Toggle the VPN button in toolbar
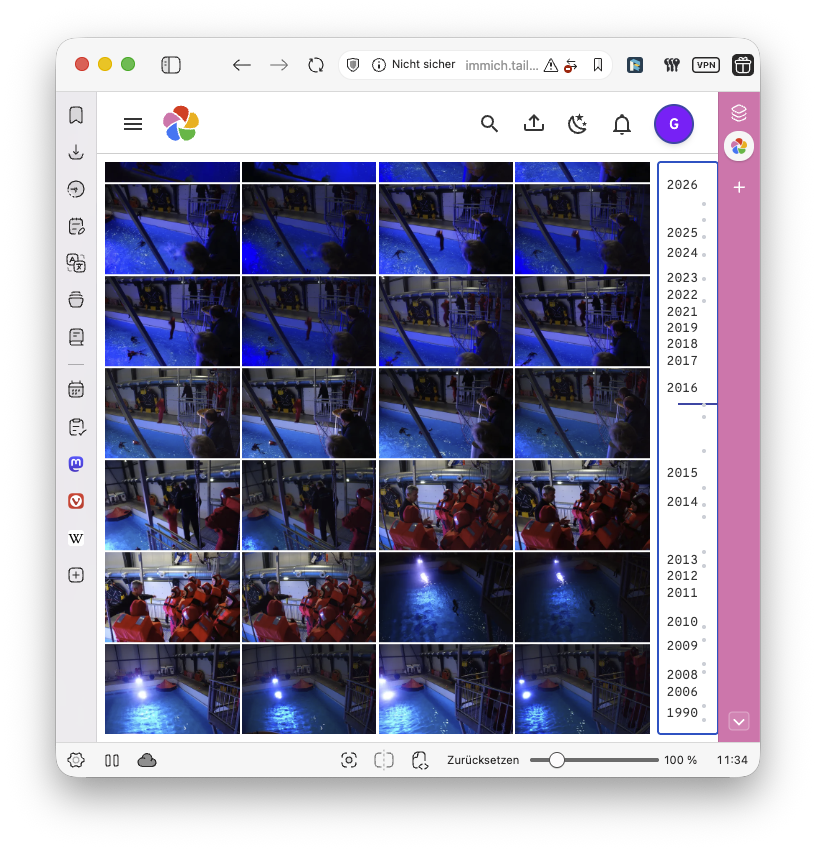Image resolution: width=816 pixels, height=851 pixels. point(706,65)
